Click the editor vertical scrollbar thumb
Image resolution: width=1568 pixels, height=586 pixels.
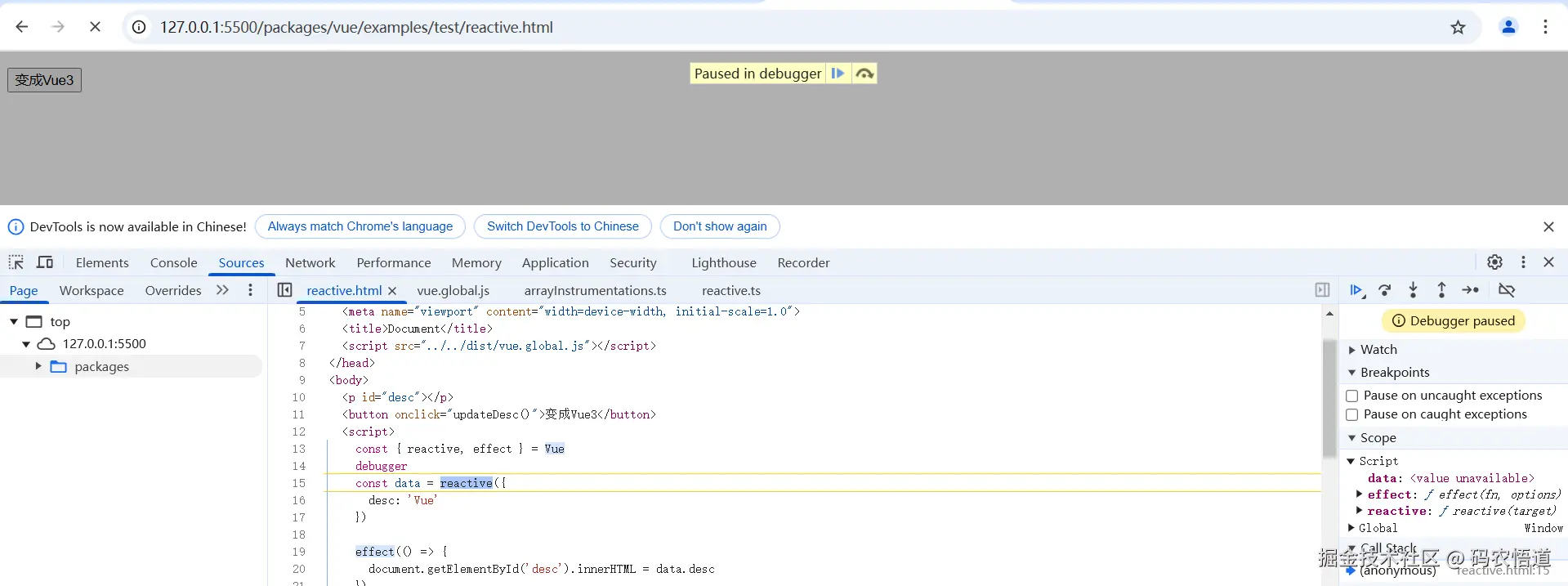click(1329, 398)
